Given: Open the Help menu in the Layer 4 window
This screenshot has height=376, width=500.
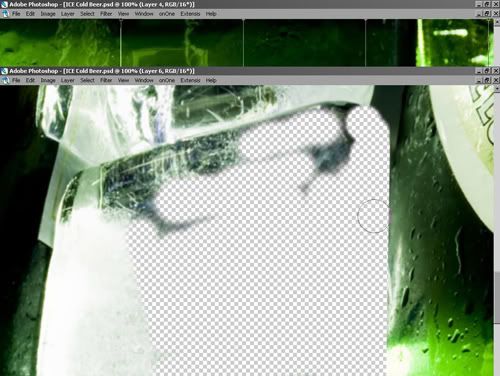Looking at the screenshot, I should [211, 14].
